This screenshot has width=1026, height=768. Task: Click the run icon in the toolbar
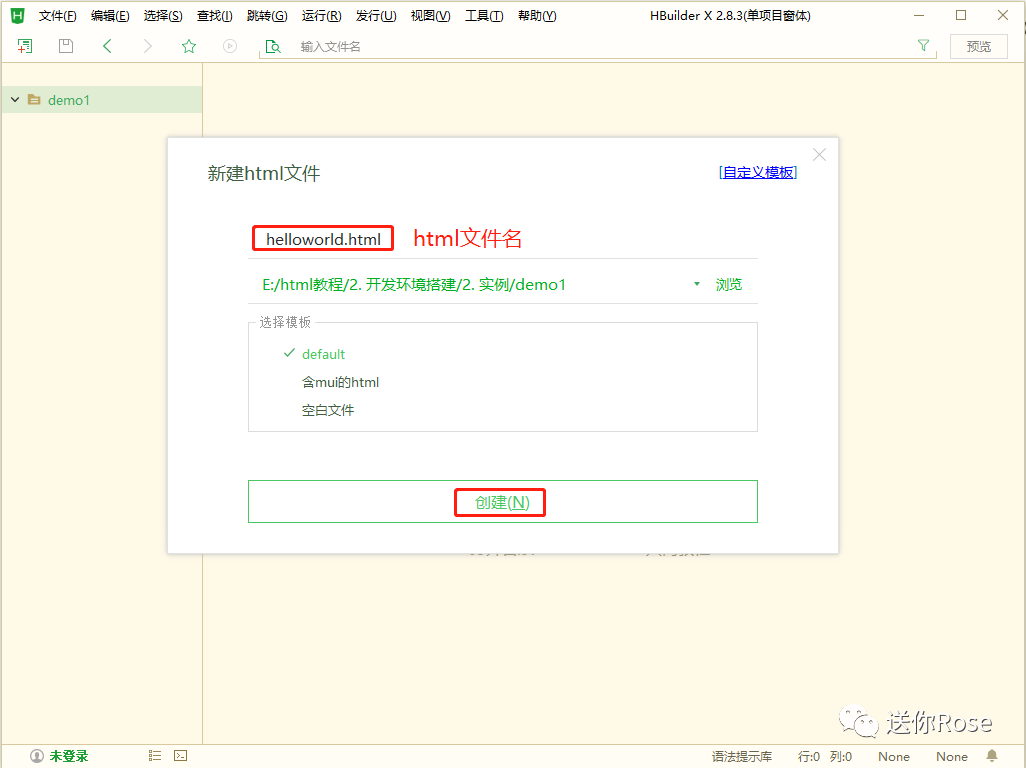pyautogui.click(x=229, y=46)
